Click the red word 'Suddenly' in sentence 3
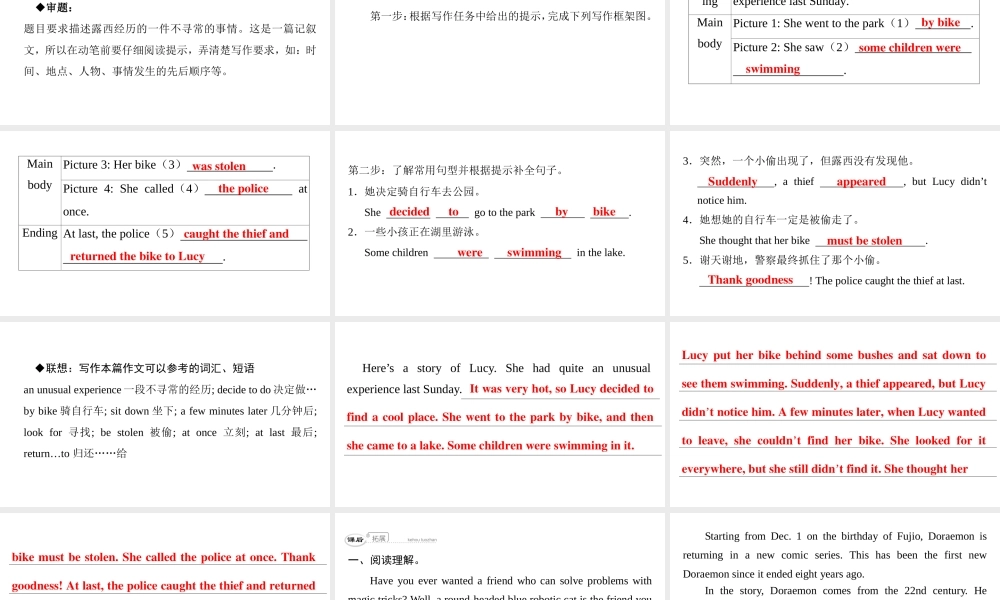This screenshot has width=1000, height=600. (x=732, y=182)
